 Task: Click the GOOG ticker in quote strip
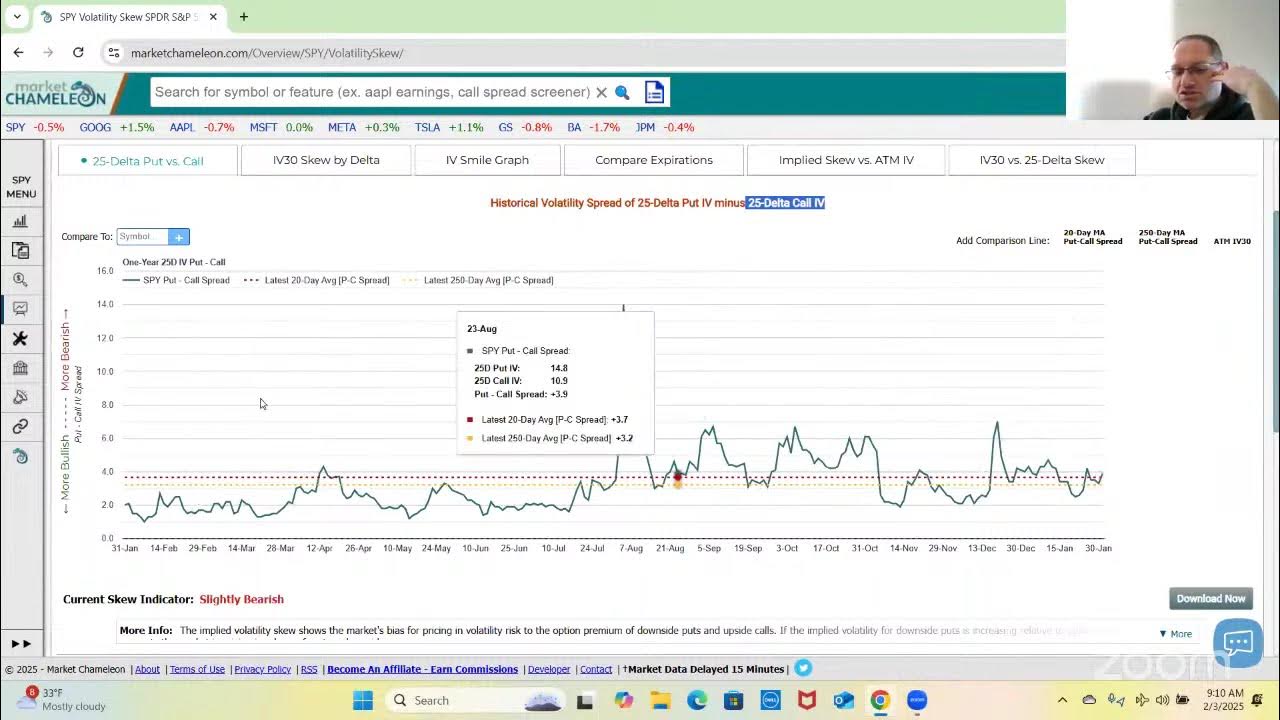pos(96,127)
